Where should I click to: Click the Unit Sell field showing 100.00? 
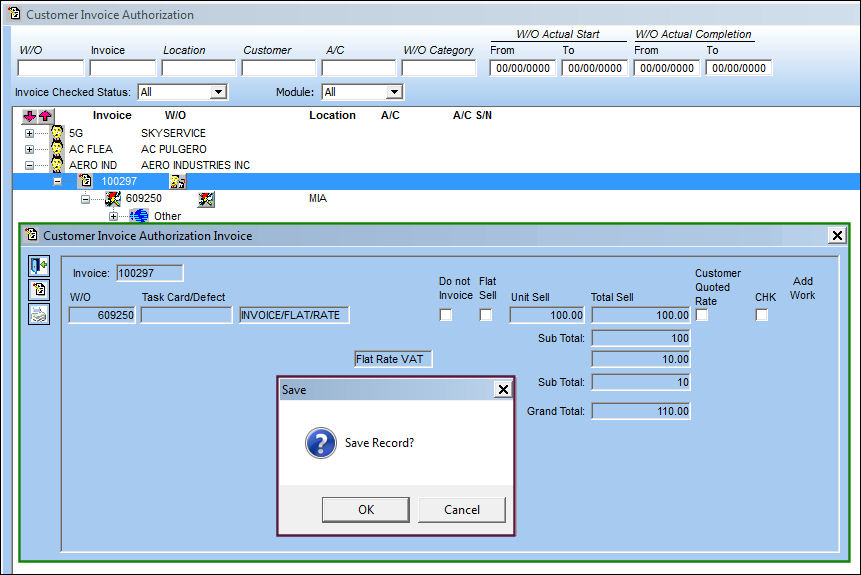coord(547,315)
